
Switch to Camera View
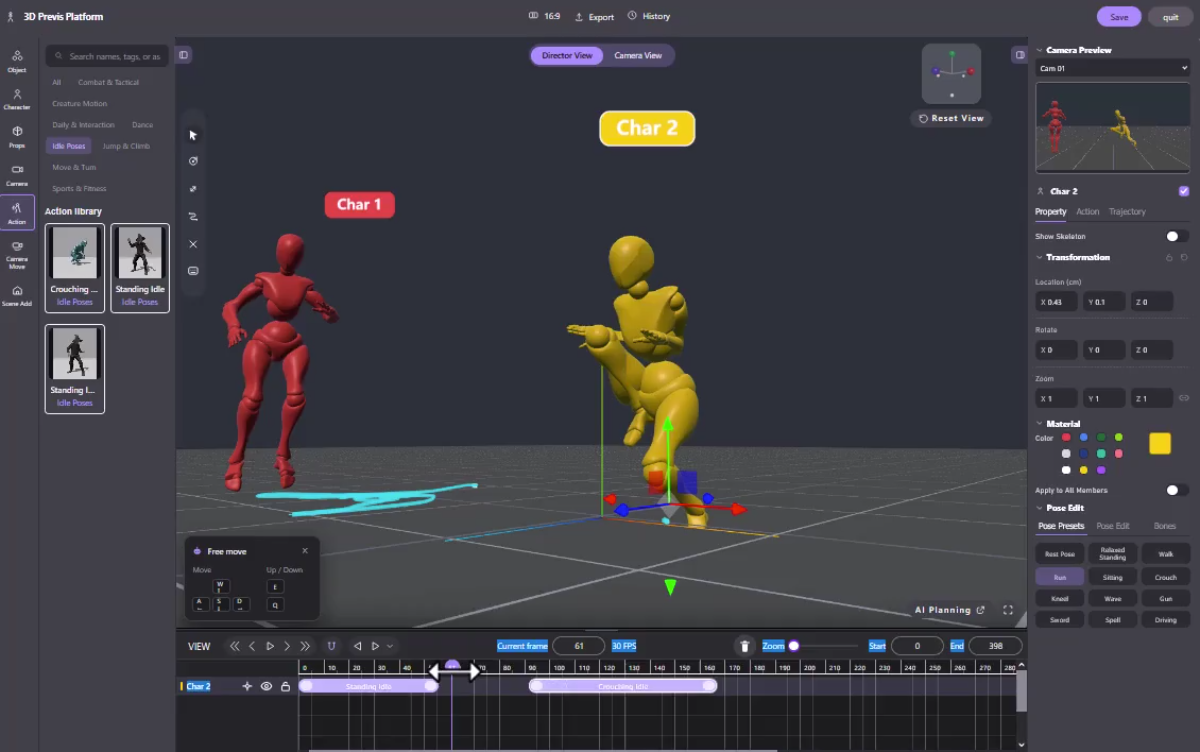click(638, 56)
